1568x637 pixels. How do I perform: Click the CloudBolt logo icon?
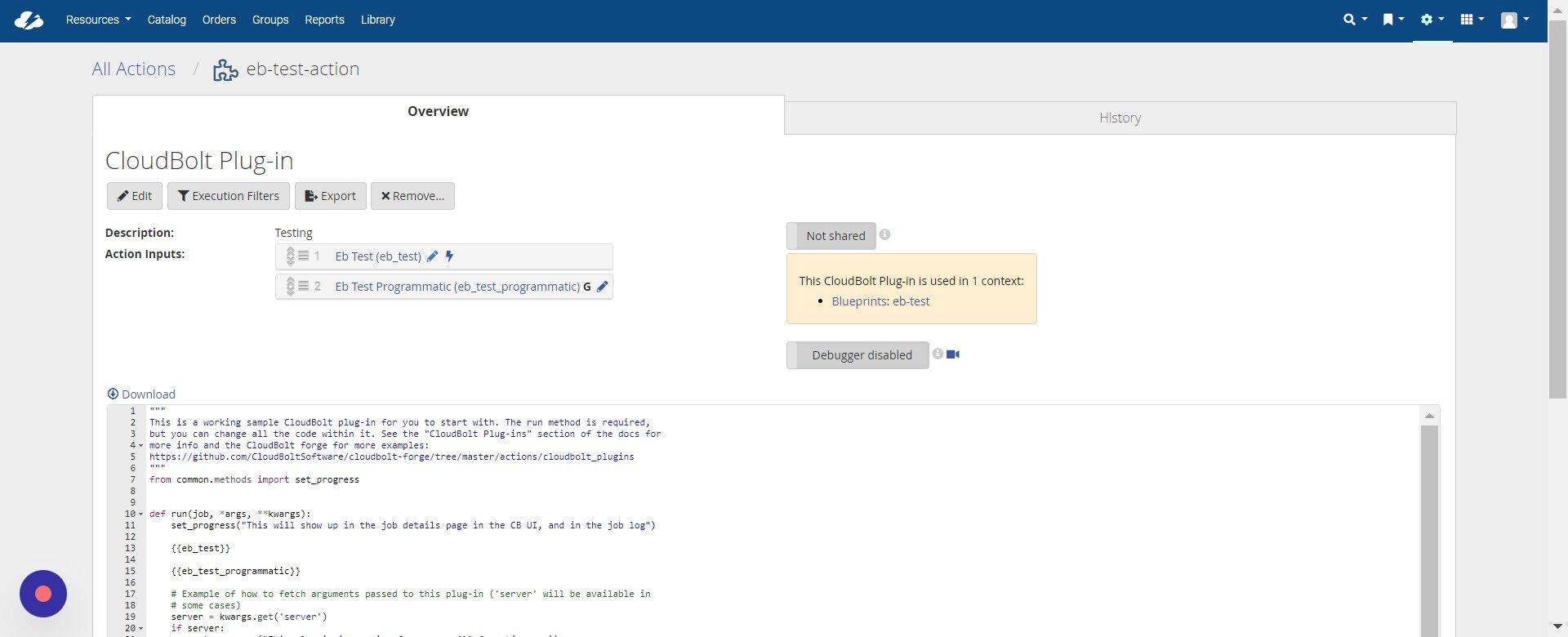(x=29, y=20)
